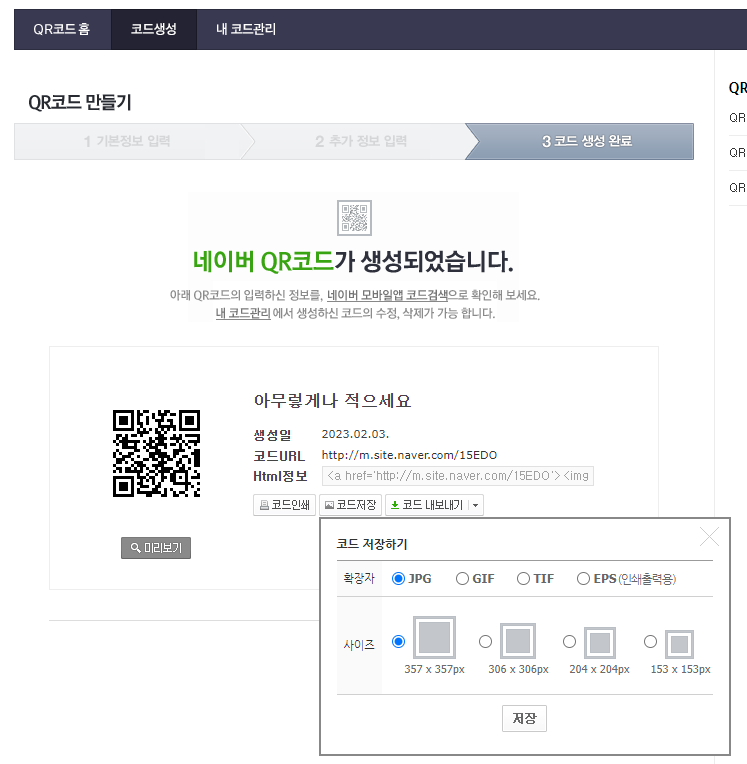Click the QR코드 만들기 heading
The width and height of the screenshot is (747, 764).
80,102
